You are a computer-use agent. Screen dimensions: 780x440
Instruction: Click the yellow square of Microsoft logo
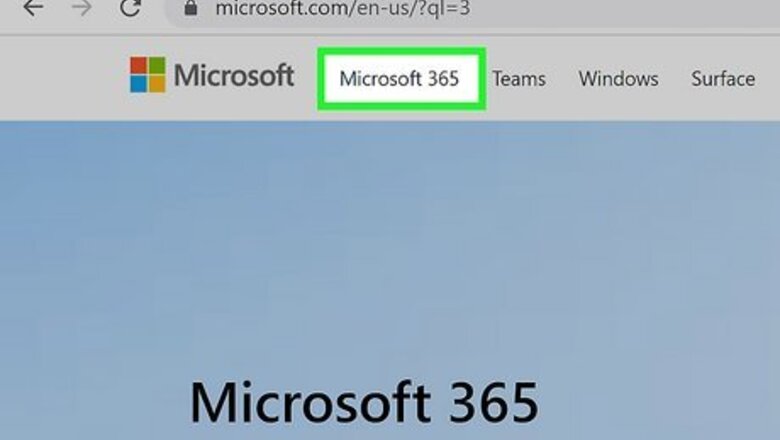tap(157, 84)
